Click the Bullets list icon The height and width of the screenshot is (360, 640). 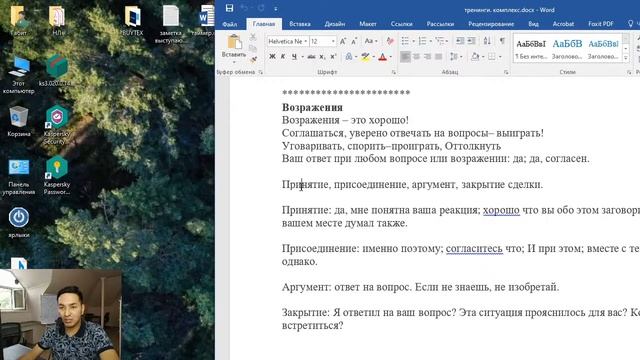(x=405, y=41)
